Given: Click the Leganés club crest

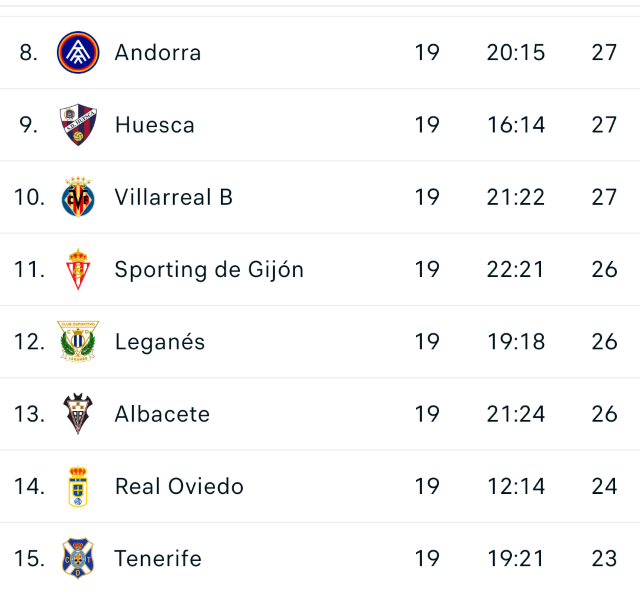Looking at the screenshot, I should coord(78,342).
